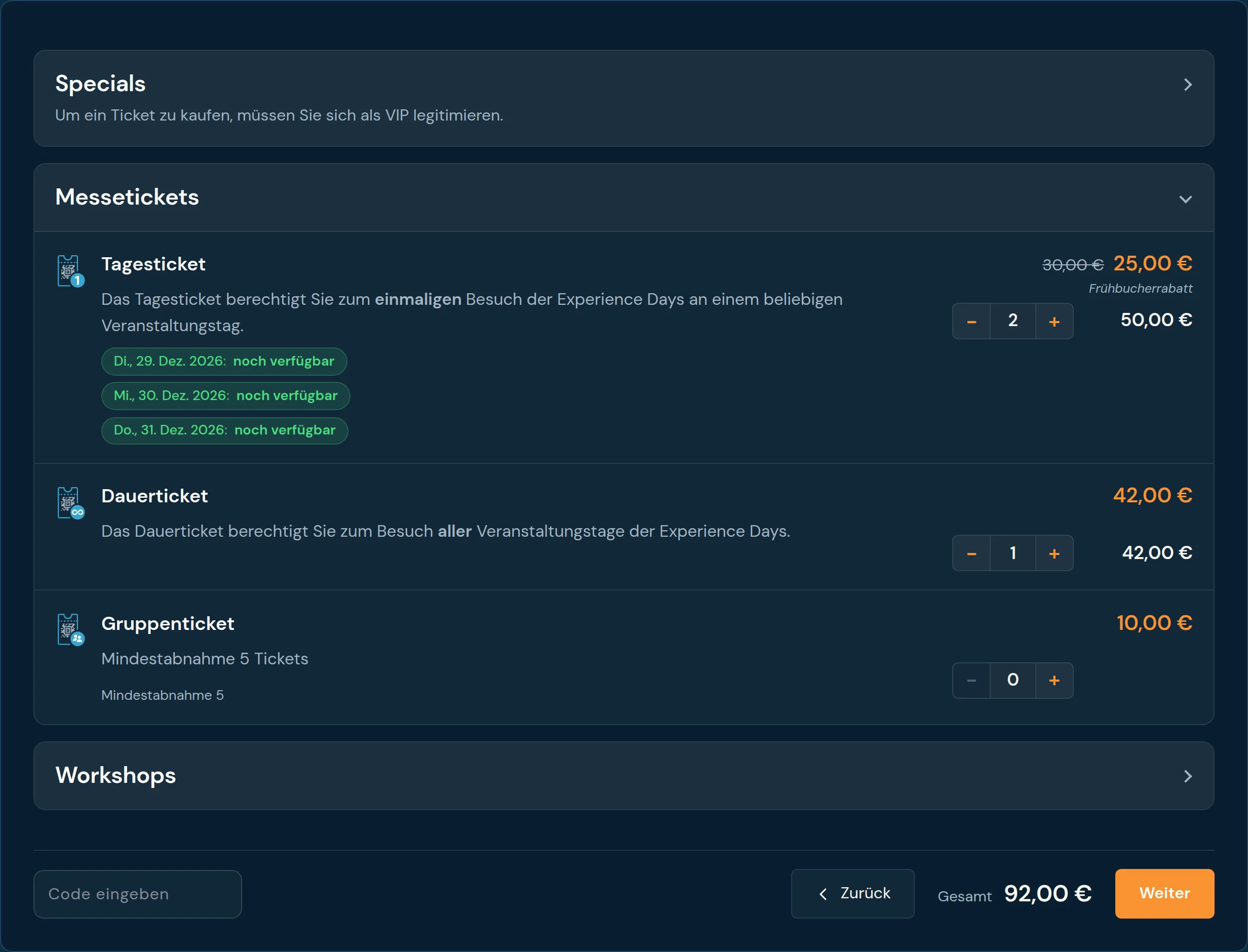Open the Specials heading
The image size is (1248, 952).
click(x=100, y=84)
